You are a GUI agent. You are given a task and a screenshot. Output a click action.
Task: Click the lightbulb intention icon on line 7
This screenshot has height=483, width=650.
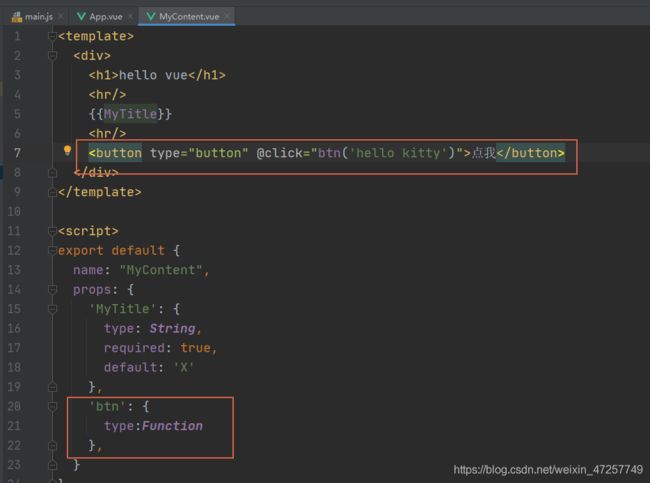pyautogui.click(x=68, y=151)
